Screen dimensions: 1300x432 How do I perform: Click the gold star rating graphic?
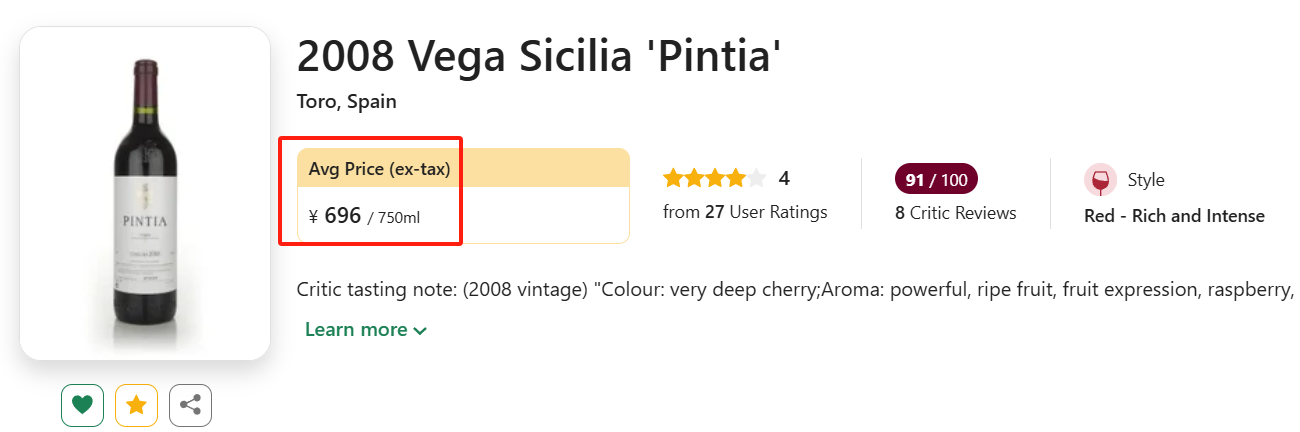pyautogui.click(x=714, y=179)
